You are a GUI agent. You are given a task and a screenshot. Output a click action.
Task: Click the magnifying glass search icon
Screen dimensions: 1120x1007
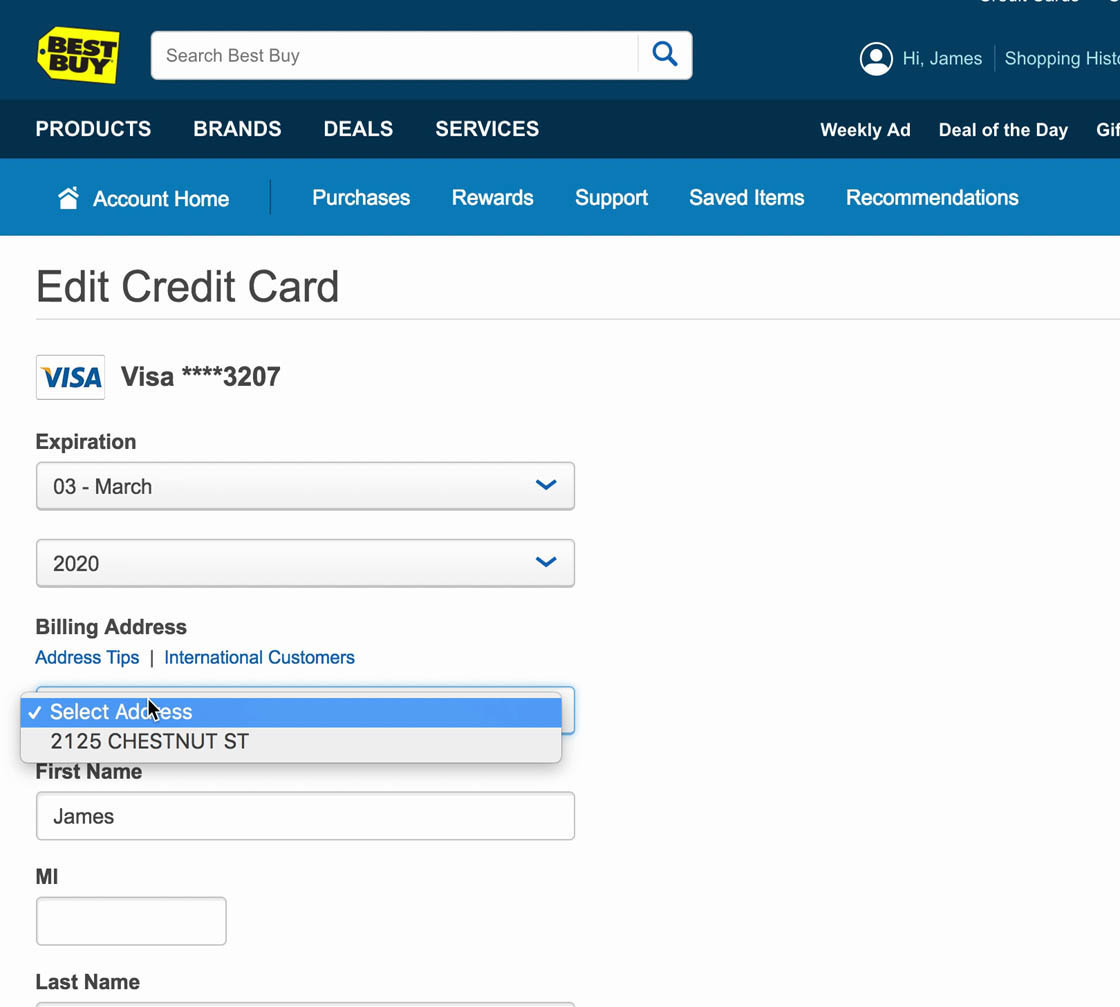coord(664,55)
